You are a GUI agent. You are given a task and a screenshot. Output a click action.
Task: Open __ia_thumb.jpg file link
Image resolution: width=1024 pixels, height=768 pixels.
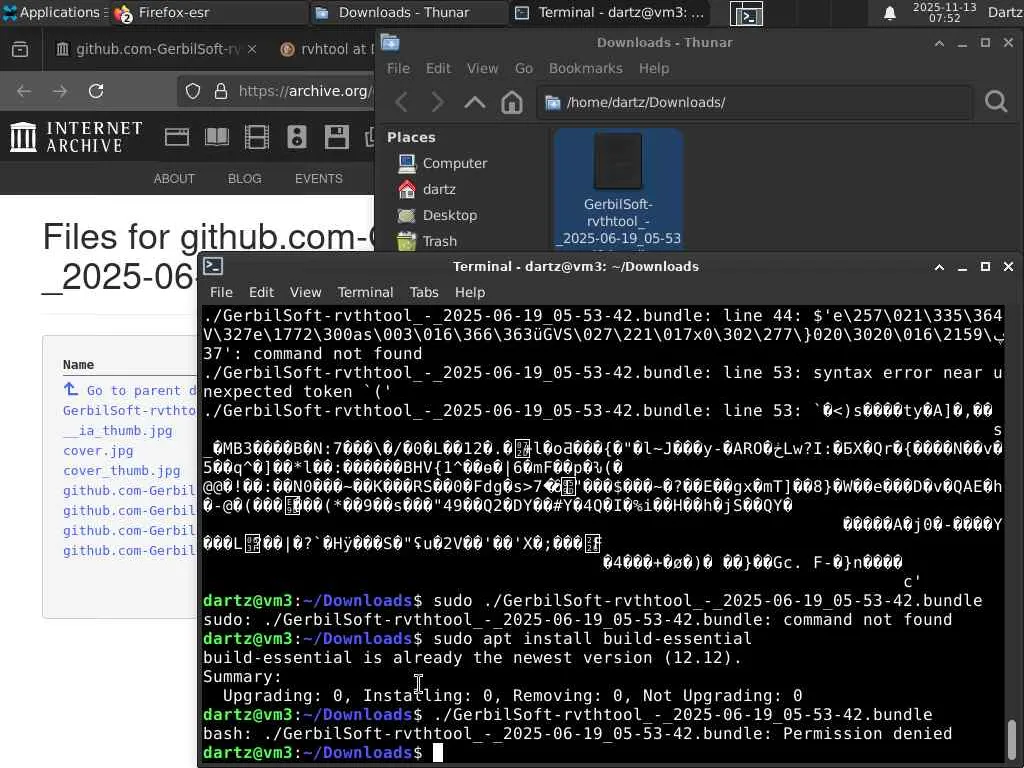click(x=118, y=430)
